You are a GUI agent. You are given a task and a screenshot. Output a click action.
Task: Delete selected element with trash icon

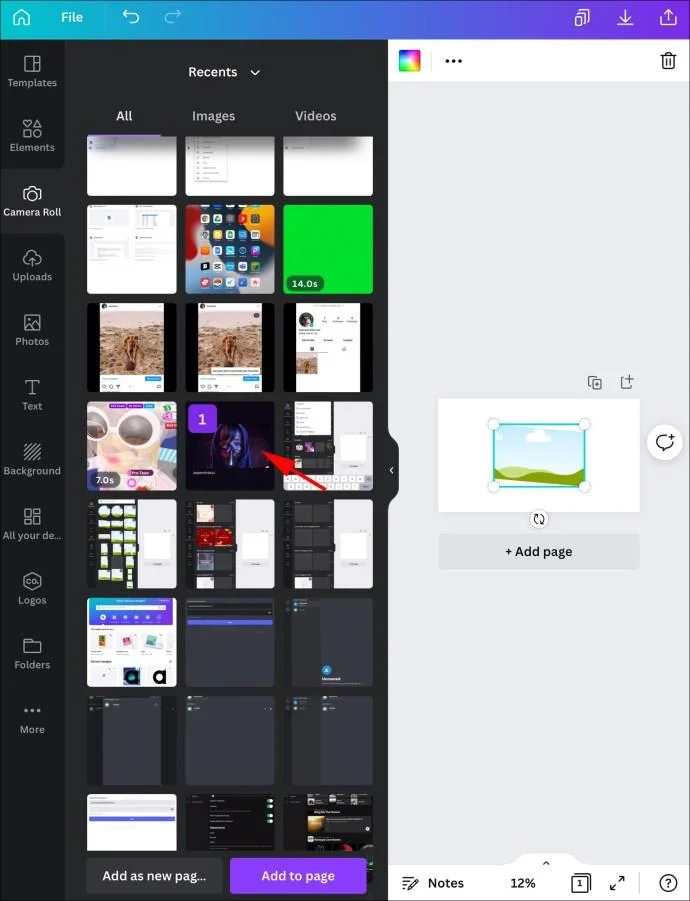[668, 60]
